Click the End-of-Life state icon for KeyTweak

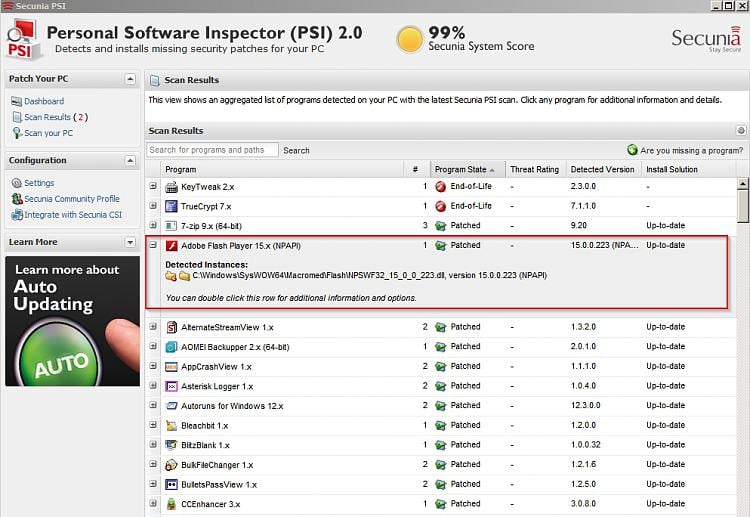click(x=441, y=187)
